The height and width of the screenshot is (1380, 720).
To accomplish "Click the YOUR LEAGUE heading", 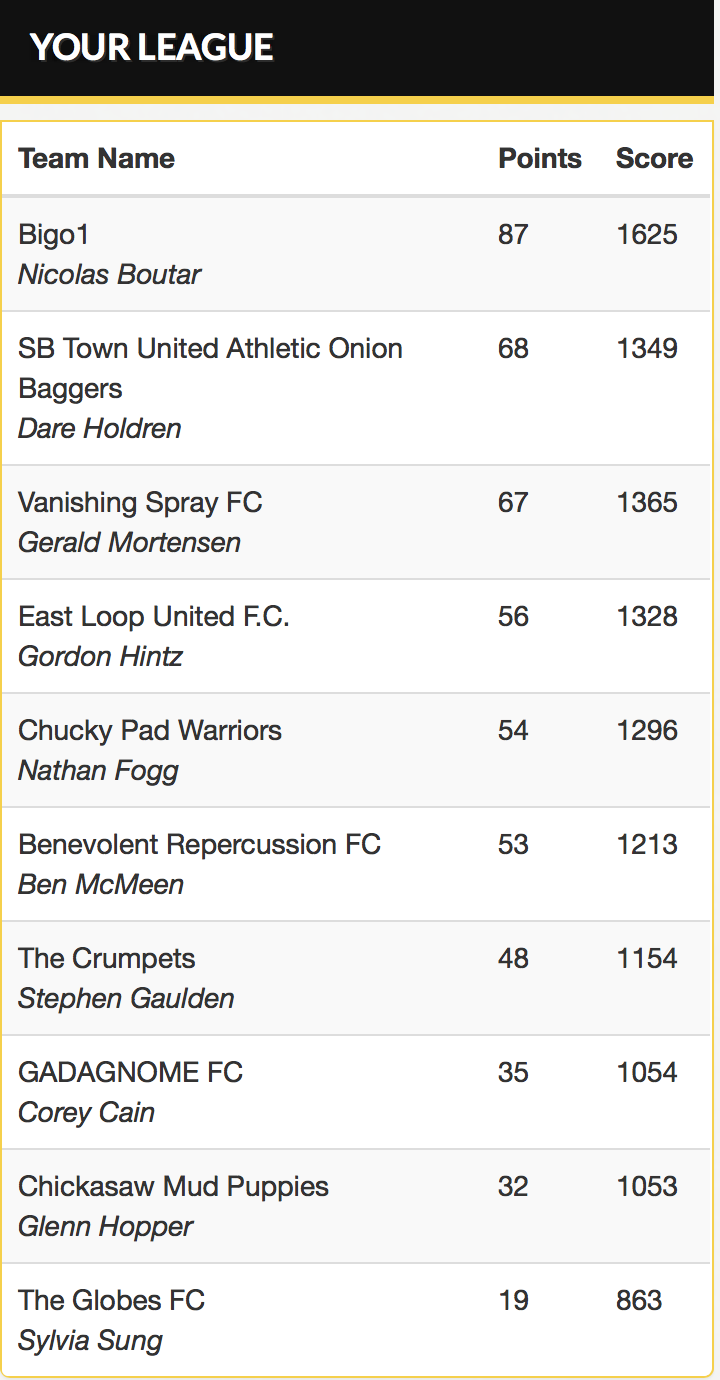I will [x=152, y=47].
